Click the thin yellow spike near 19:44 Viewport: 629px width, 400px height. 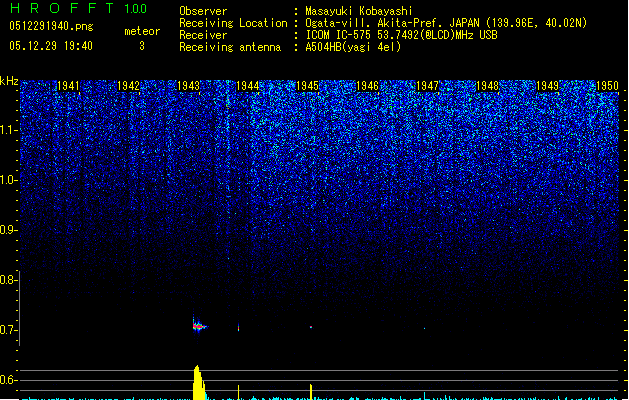pyautogui.click(x=238, y=392)
